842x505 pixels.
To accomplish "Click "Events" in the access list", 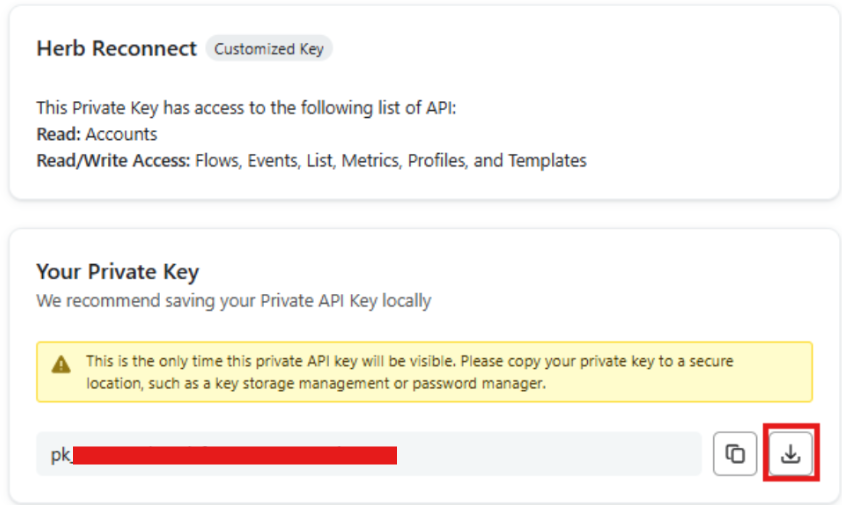I will (270, 160).
